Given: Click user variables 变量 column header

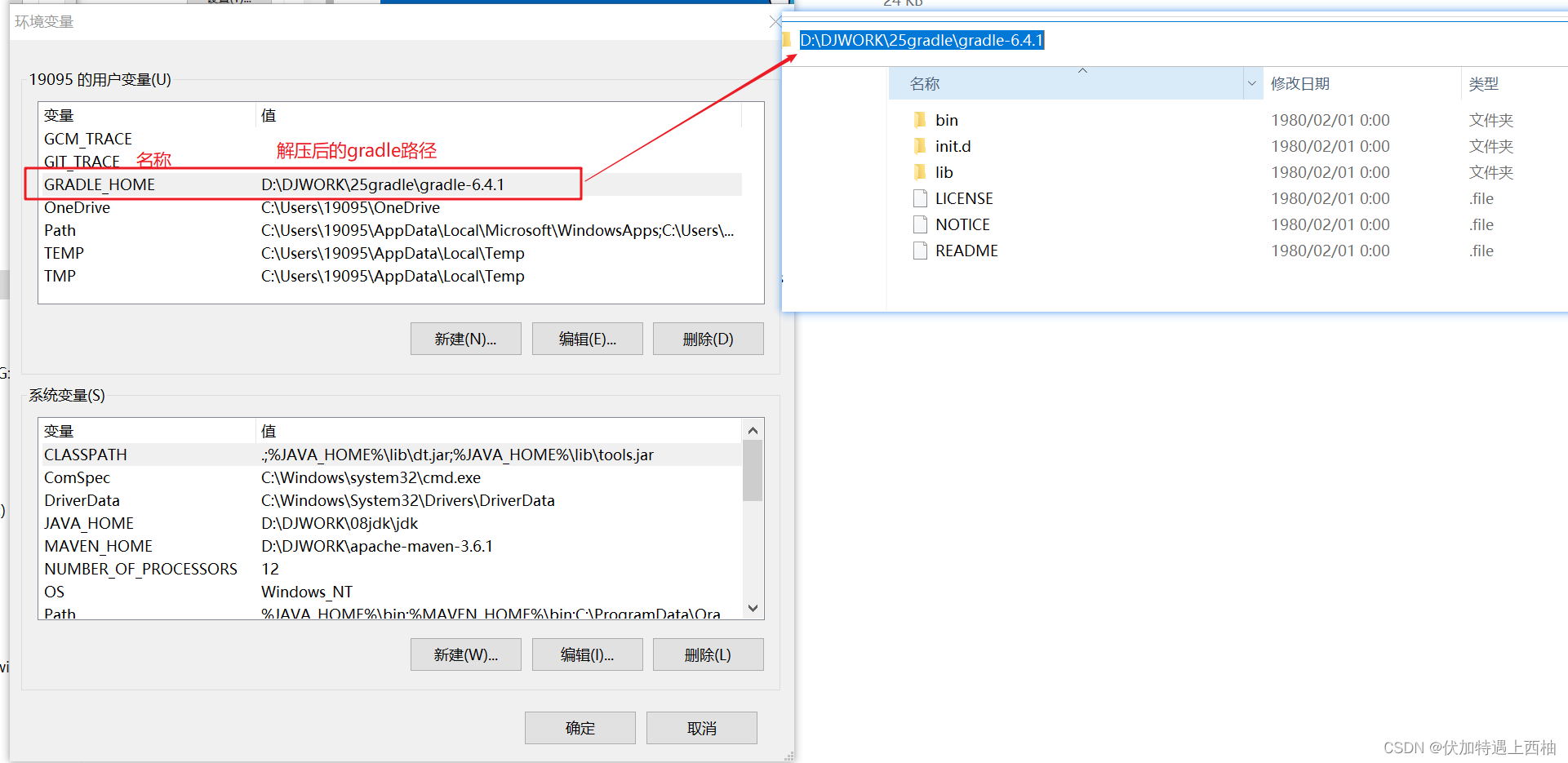Looking at the screenshot, I should 147,115.
